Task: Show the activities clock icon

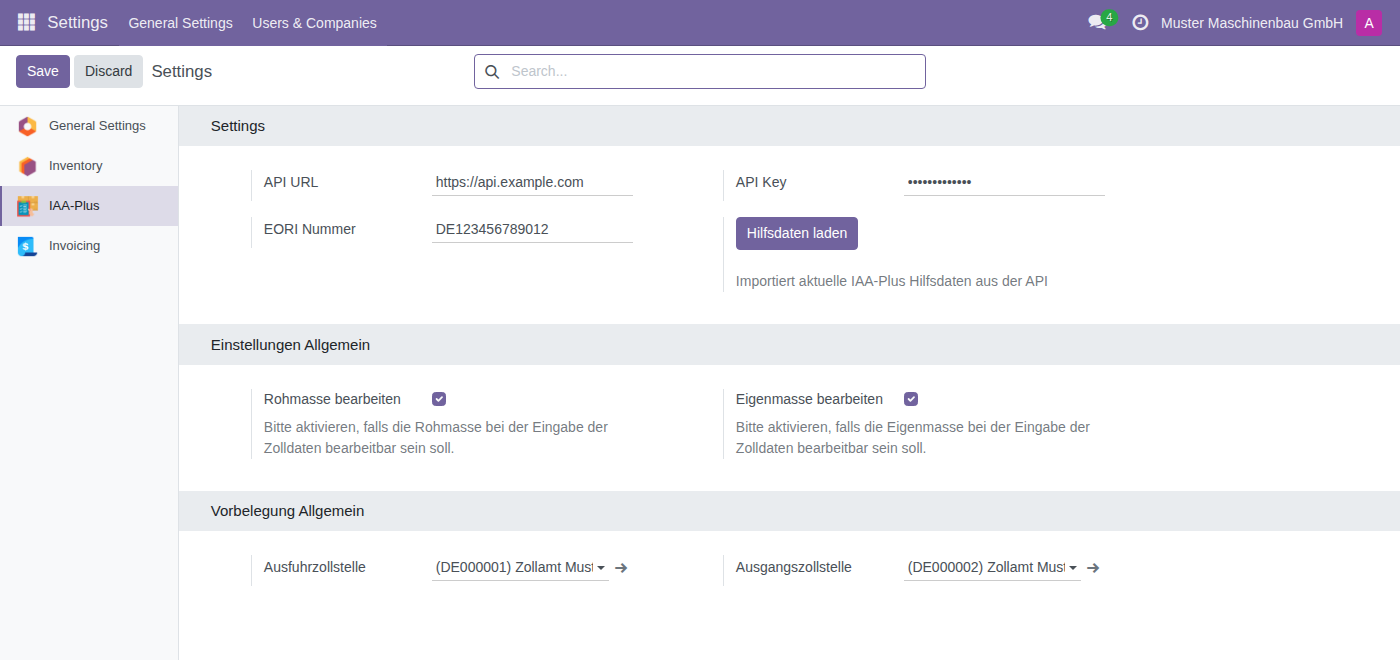Action: [1140, 22]
